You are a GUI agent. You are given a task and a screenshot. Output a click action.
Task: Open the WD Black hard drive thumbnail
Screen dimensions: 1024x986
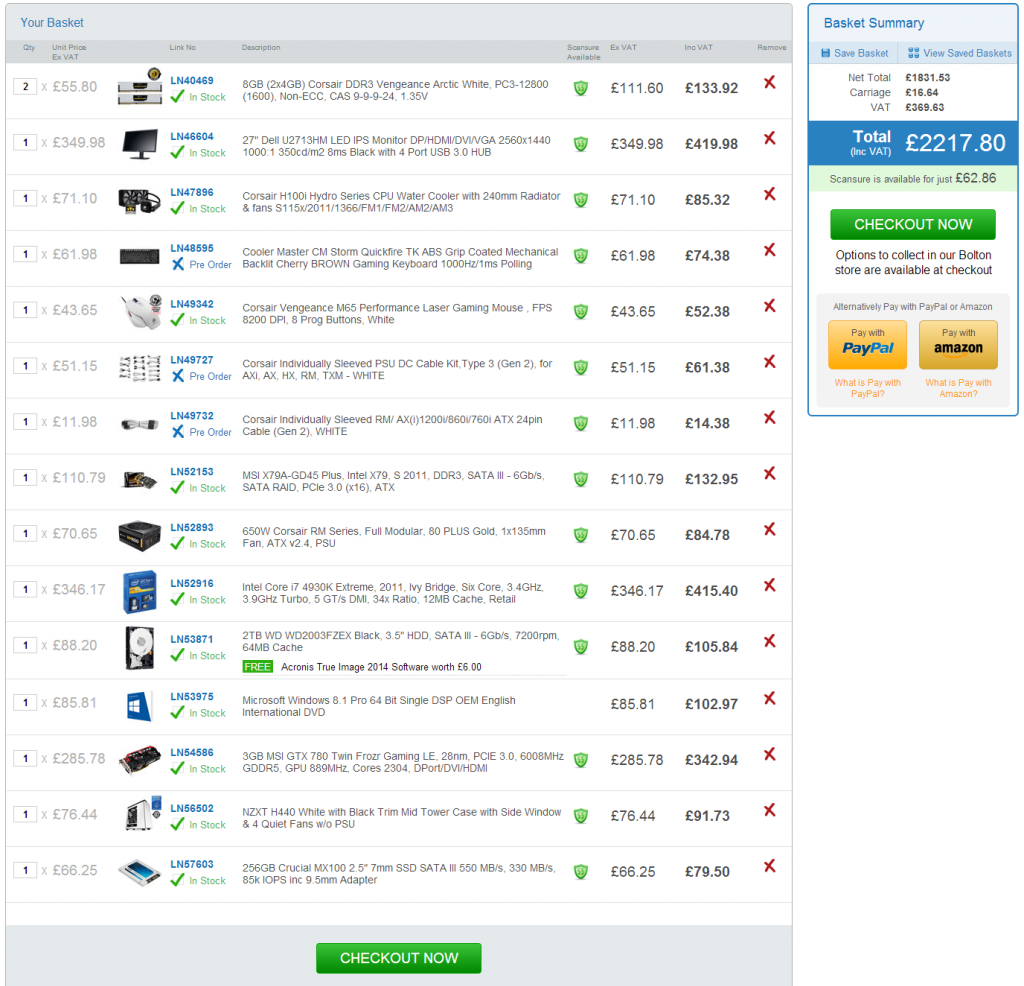[140, 648]
